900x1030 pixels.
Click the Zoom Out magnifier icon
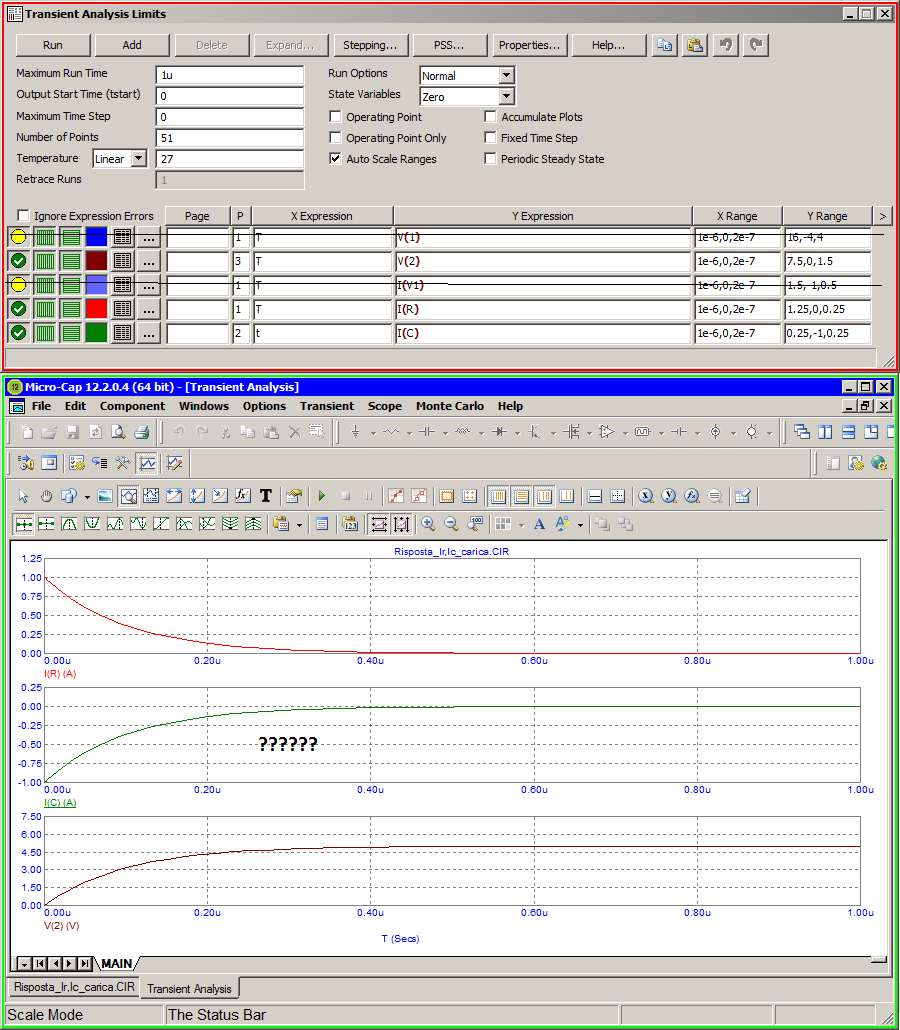(451, 524)
